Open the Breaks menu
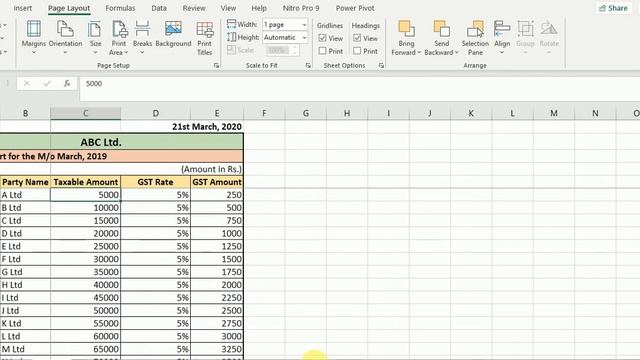This screenshot has height=360, width=640. (x=142, y=38)
